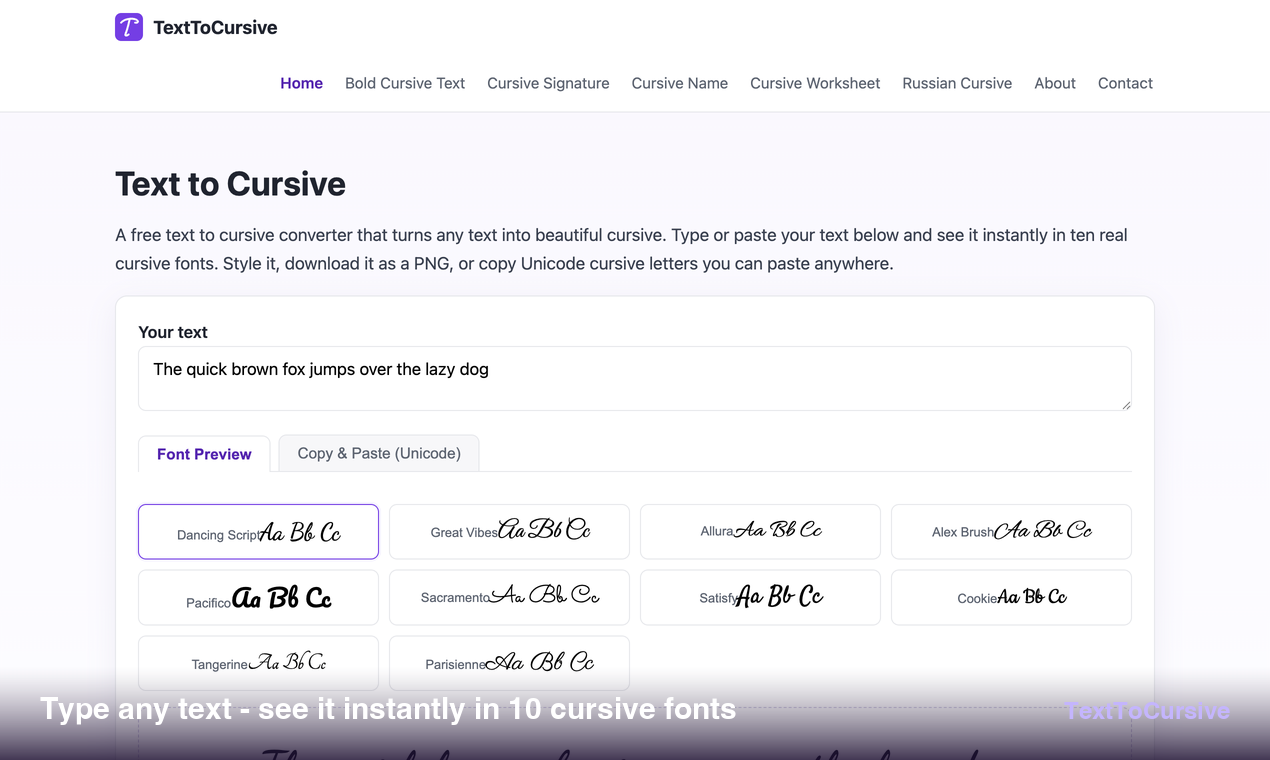Choose the Dancing Script font card

258,532
